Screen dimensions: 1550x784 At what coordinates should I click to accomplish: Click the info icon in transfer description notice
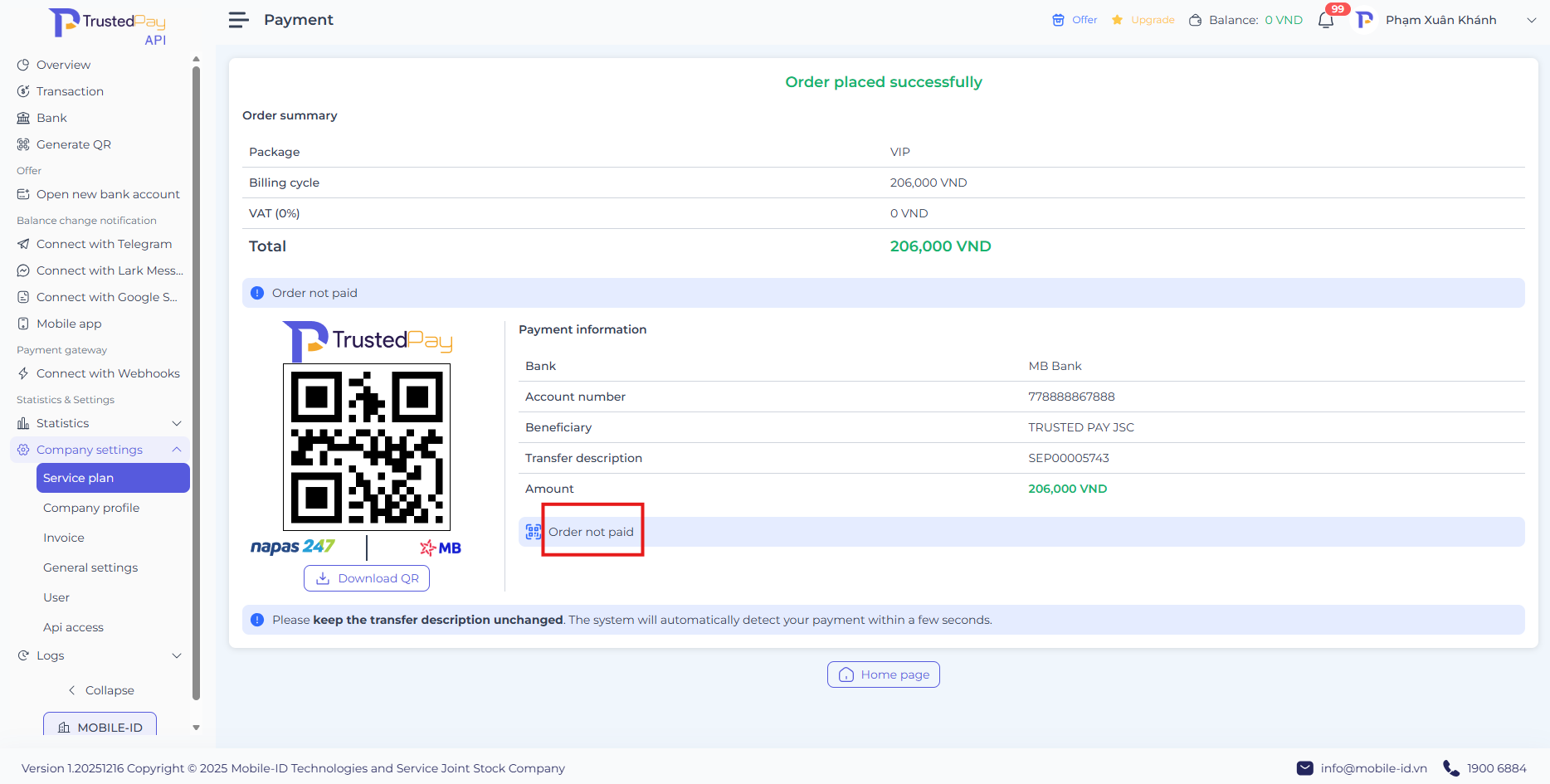click(257, 620)
